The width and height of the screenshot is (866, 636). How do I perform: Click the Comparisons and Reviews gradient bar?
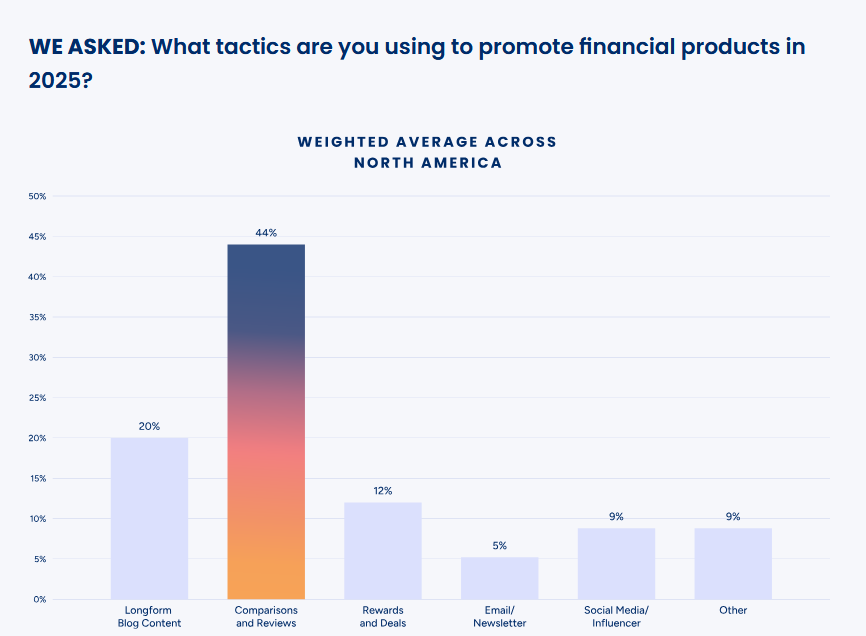(266, 420)
